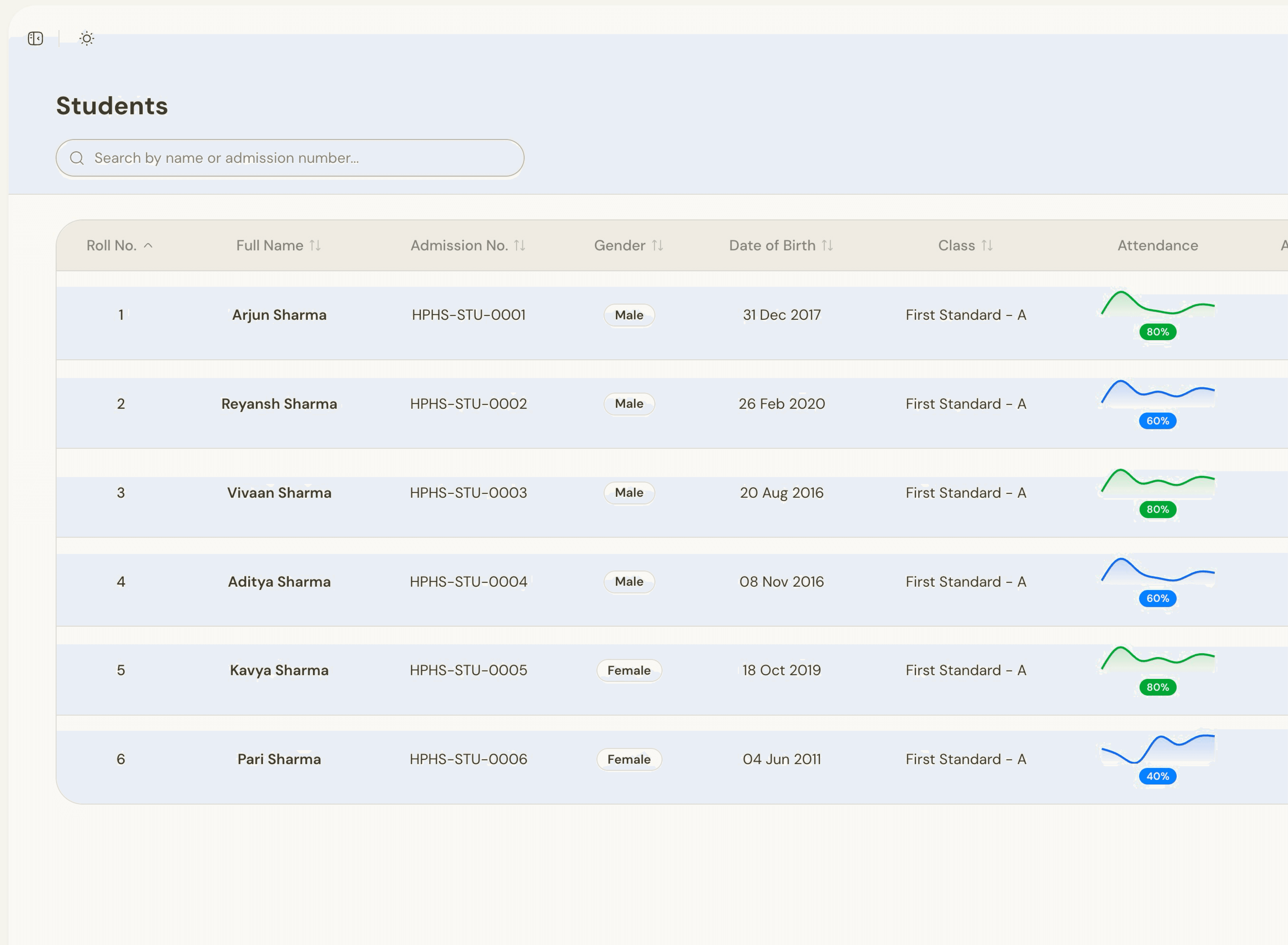Click Kavya Sharma's Female gender badge

[x=629, y=670]
